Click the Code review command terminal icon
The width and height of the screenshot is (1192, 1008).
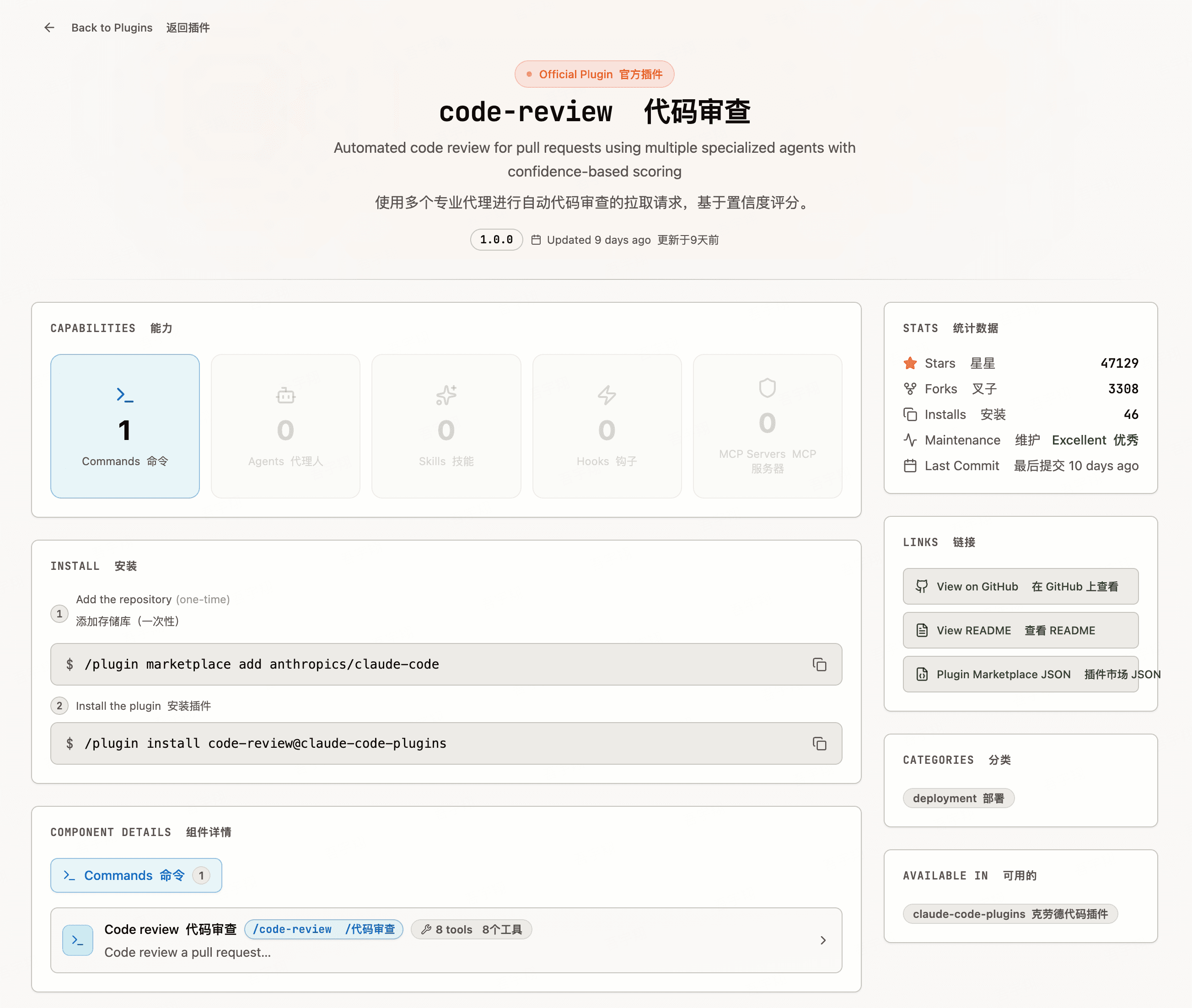[78, 940]
